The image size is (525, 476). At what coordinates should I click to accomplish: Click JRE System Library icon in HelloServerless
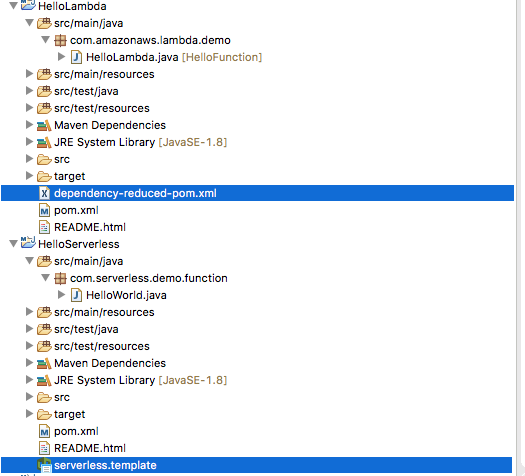[x=44, y=381]
